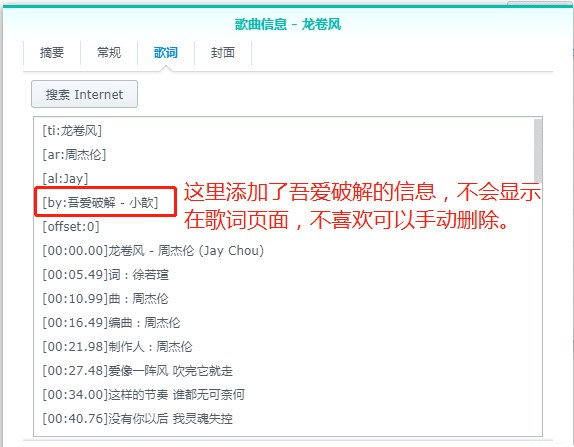This screenshot has width=574, height=447.
Task: Click the [ar:周杰伦] artist line
Action: click(74, 154)
